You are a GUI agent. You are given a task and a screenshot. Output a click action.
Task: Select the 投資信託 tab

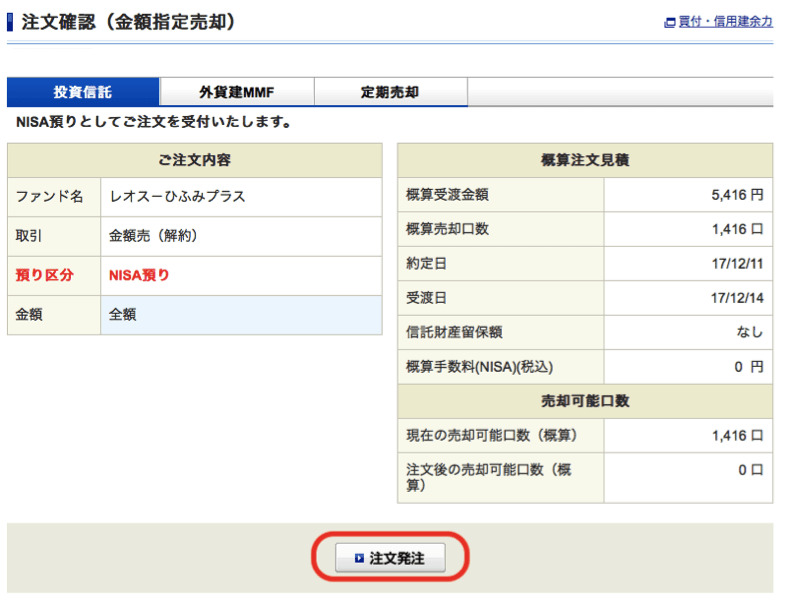(83, 92)
